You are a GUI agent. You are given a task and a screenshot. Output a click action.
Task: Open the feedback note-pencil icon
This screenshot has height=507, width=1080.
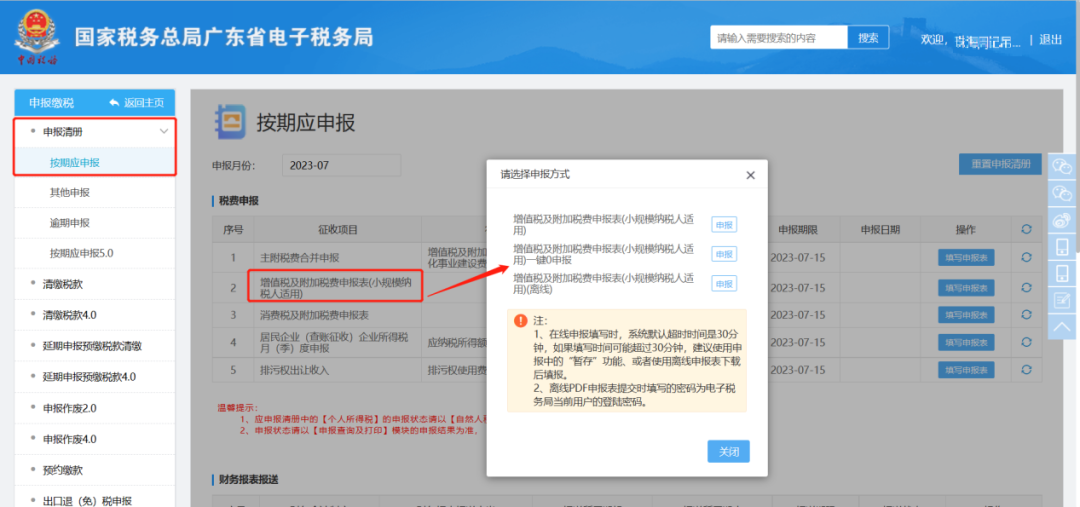tap(1063, 299)
